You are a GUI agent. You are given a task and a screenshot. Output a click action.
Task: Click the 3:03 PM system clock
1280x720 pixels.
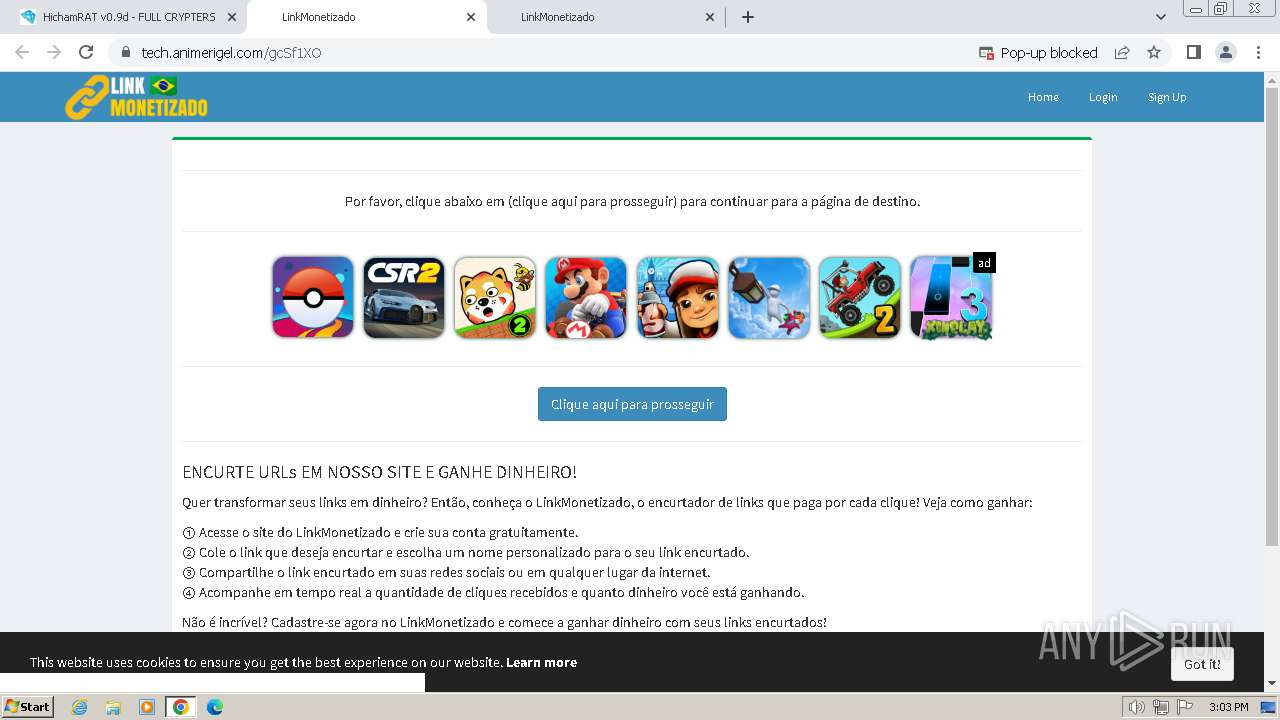(x=1228, y=707)
